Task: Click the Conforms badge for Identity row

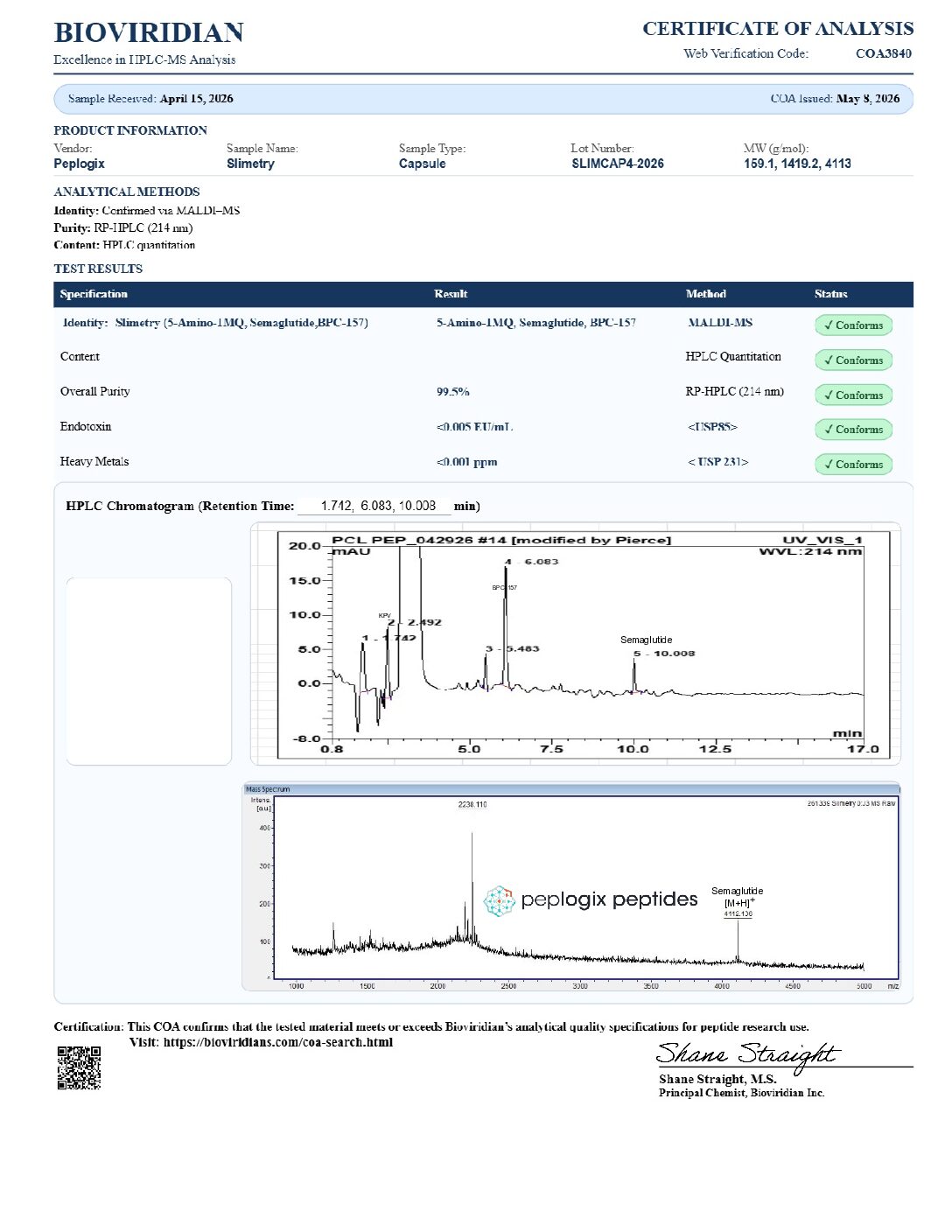Action: (853, 325)
